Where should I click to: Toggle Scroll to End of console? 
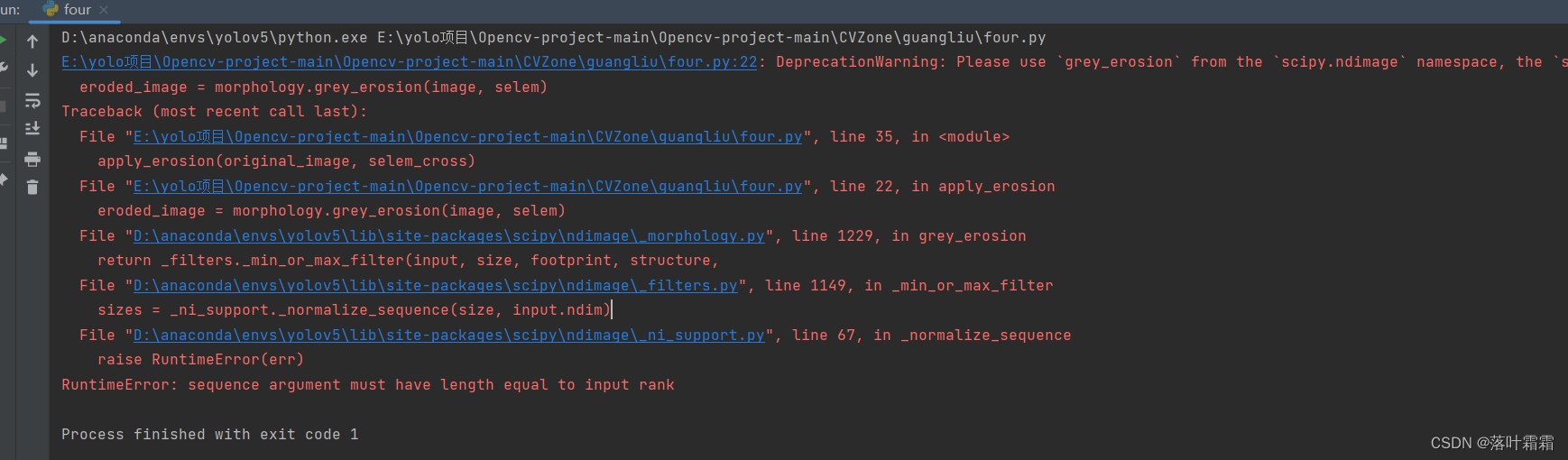(32, 129)
